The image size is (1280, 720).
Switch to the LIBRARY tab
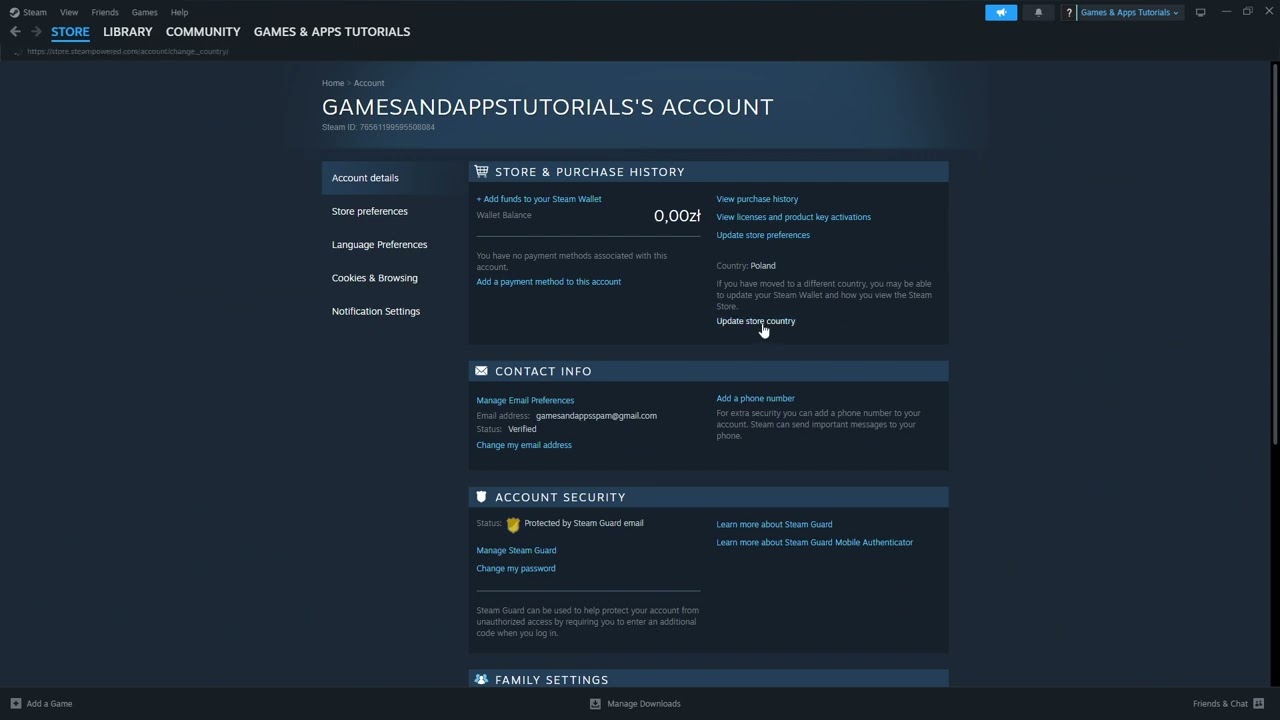click(128, 32)
